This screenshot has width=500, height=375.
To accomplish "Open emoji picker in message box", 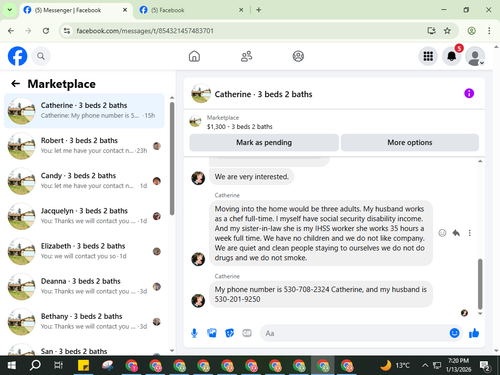I will pyautogui.click(x=454, y=333).
